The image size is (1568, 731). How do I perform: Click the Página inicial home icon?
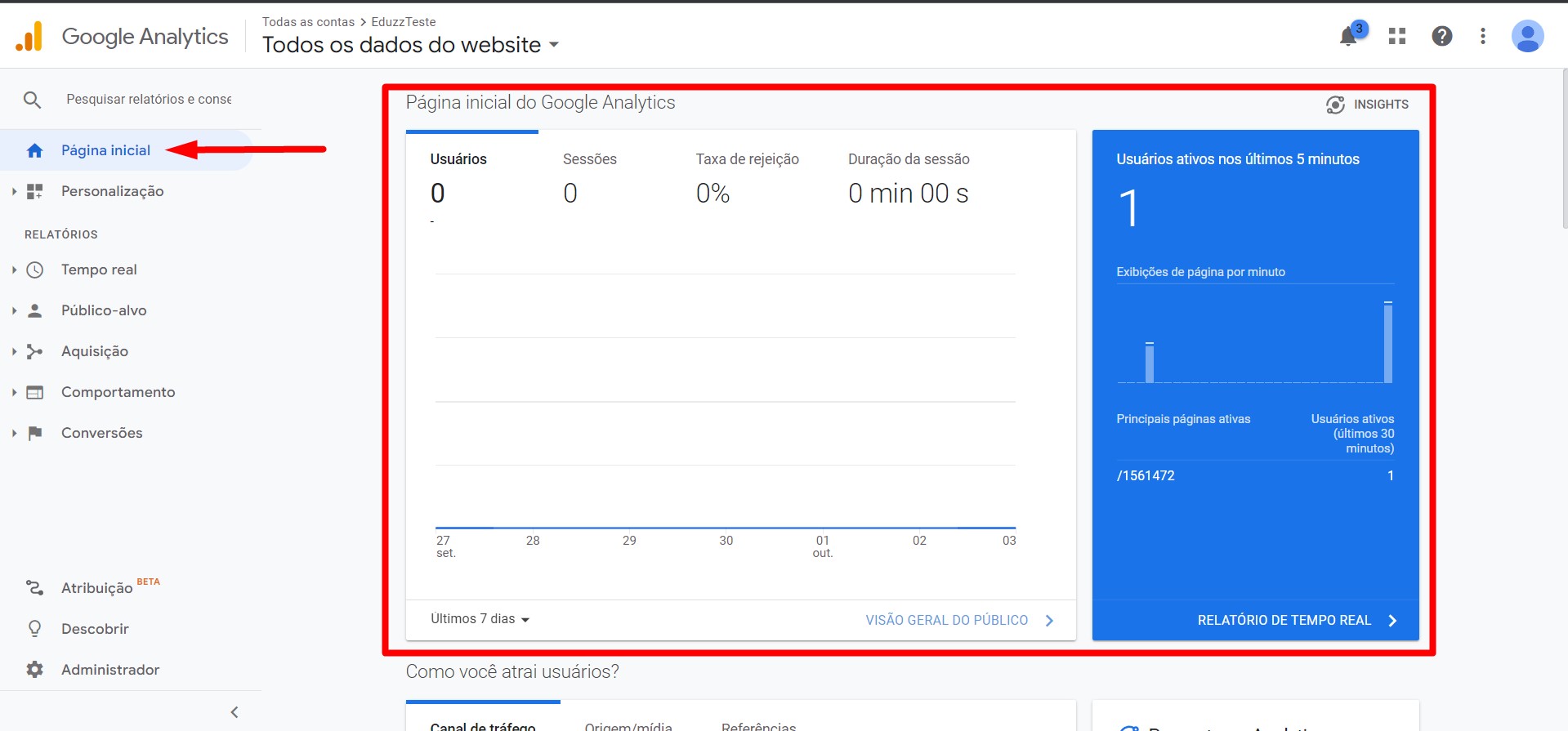tap(34, 150)
